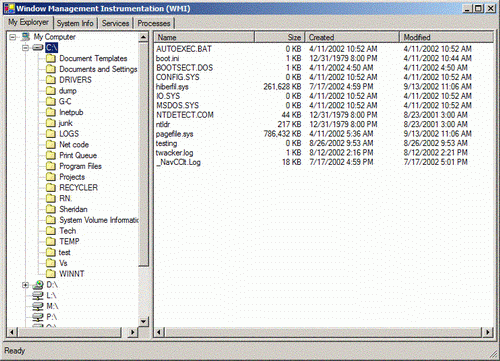Viewport: 500px width, 361px height.
Task: Select the MSDOS.SYS file
Action: [177, 106]
